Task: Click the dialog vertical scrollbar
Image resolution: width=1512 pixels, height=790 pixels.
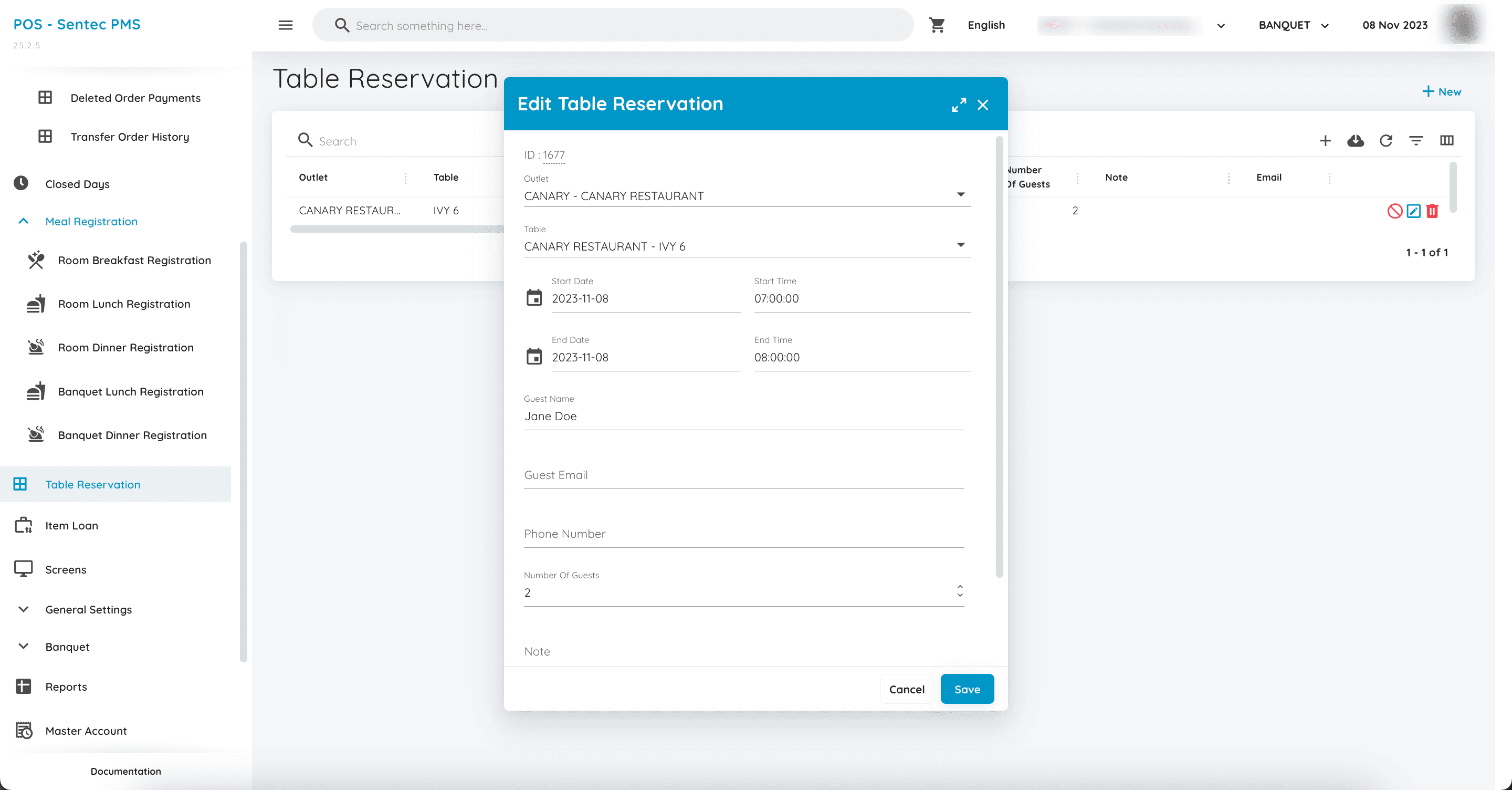Action: coord(999,357)
